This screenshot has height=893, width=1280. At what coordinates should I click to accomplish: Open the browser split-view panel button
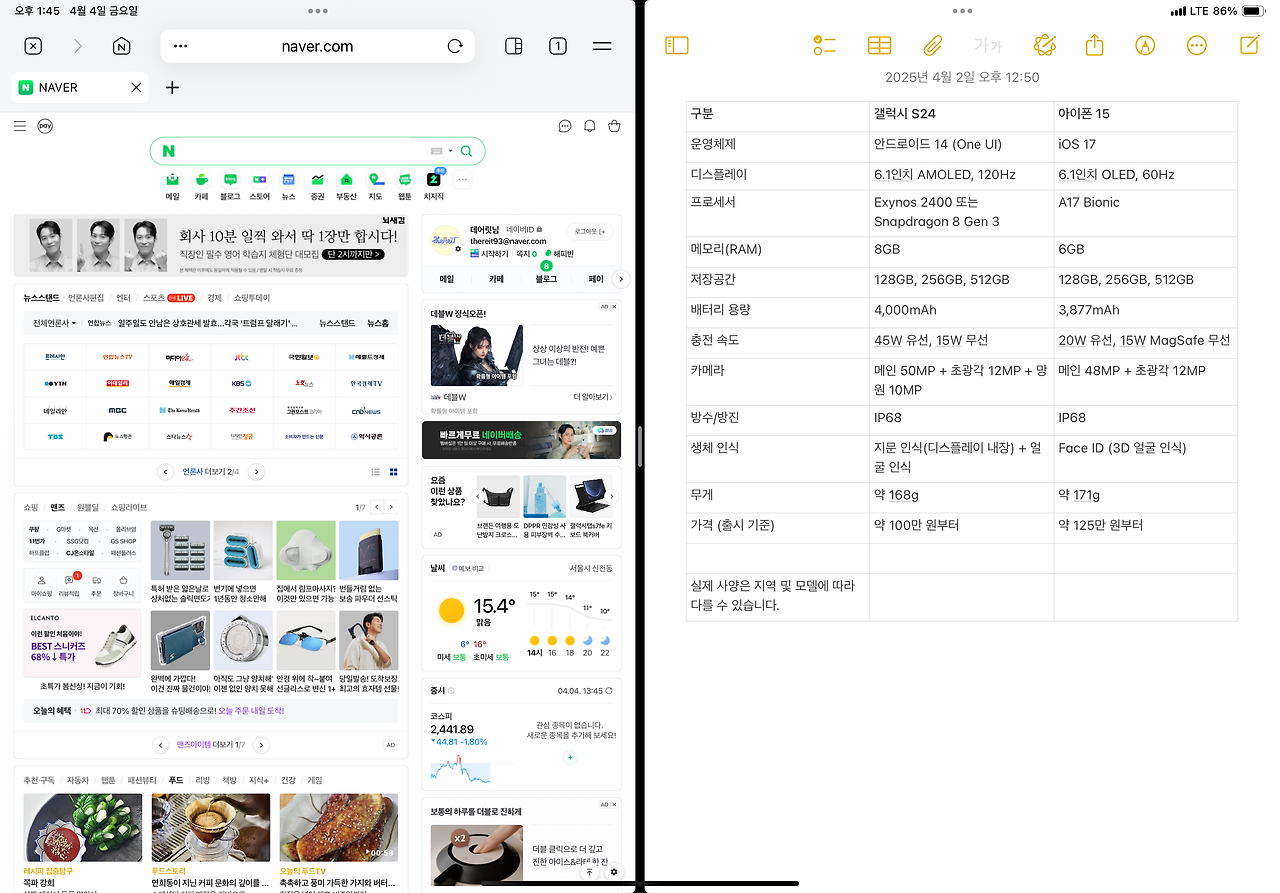[x=513, y=46]
